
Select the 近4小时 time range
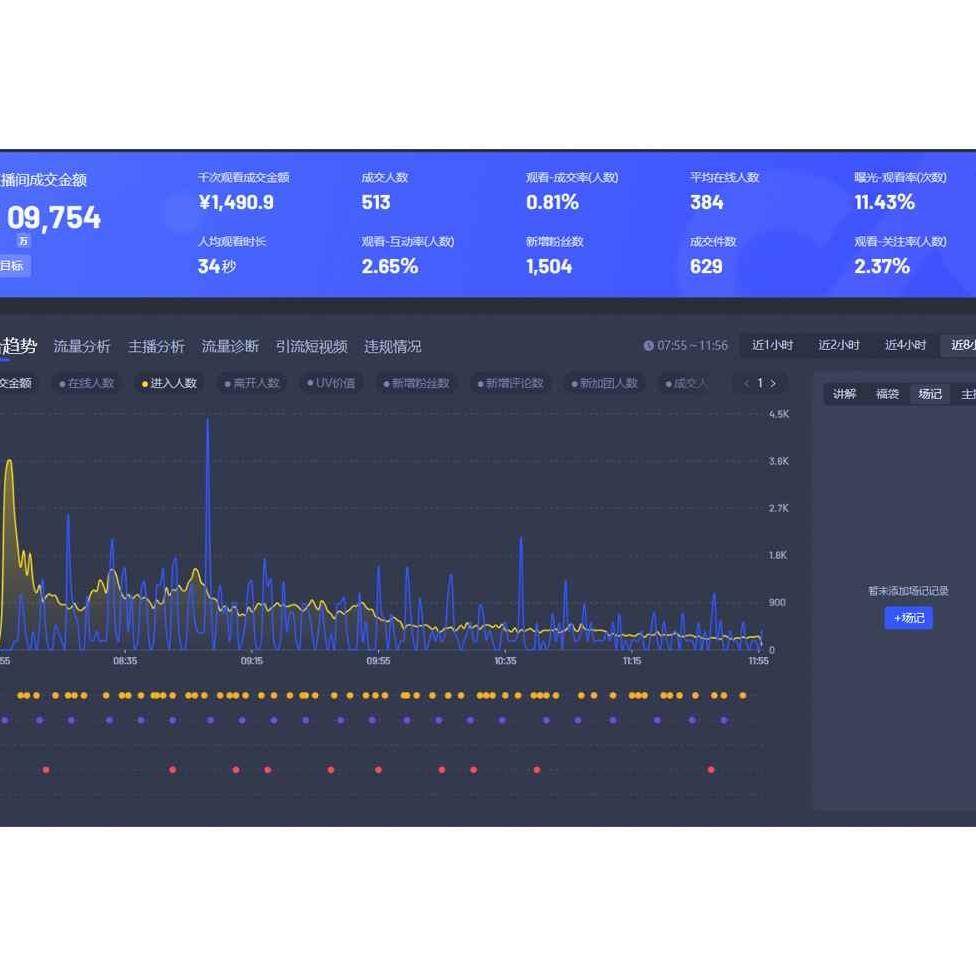[905, 345]
